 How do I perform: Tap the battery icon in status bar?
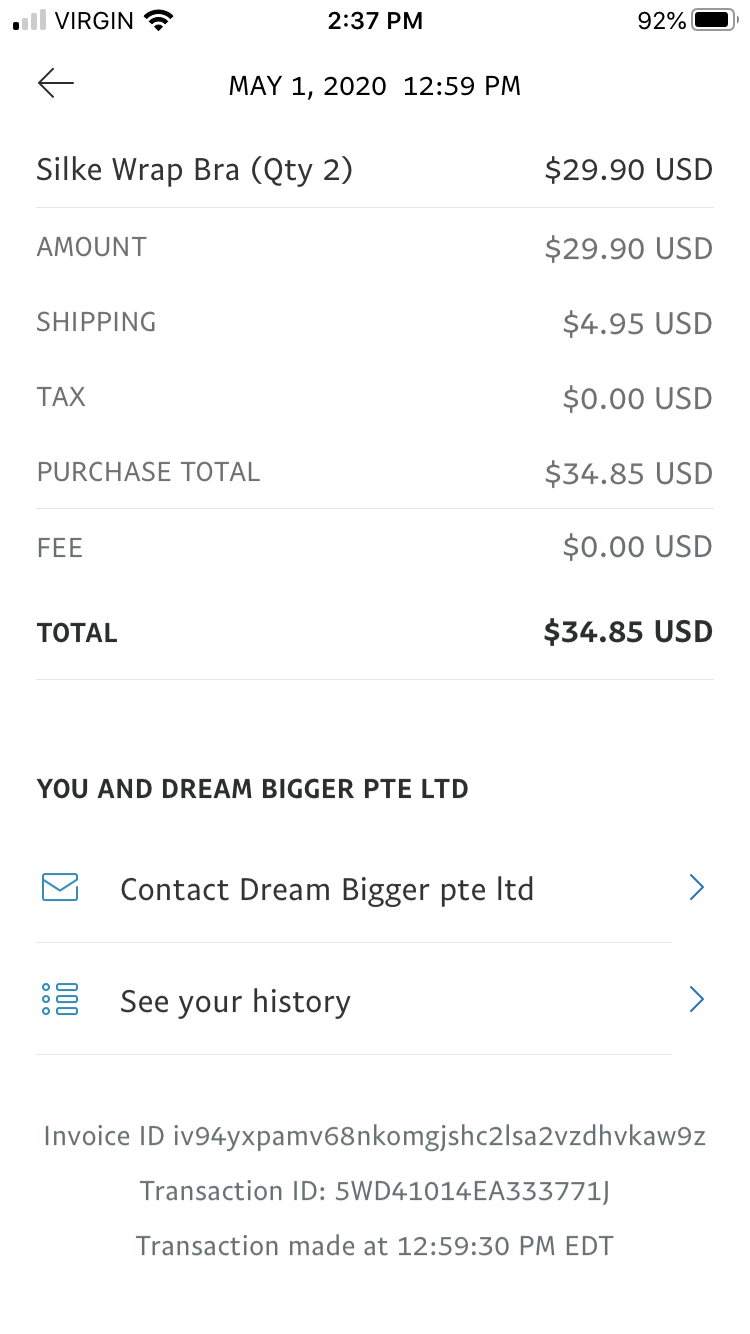tap(714, 20)
